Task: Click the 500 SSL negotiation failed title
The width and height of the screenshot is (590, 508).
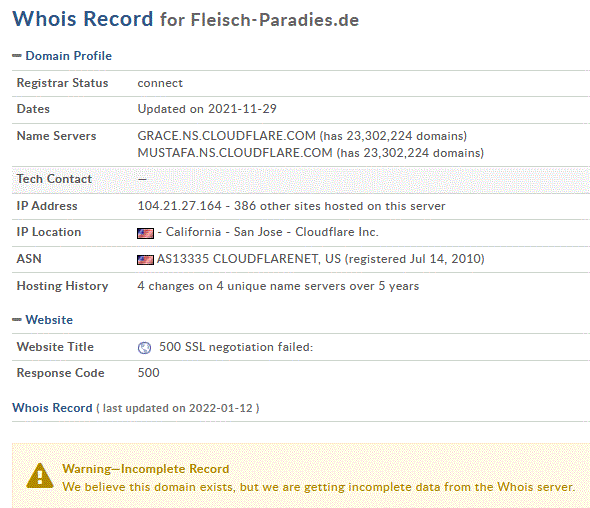Action: click(x=236, y=347)
